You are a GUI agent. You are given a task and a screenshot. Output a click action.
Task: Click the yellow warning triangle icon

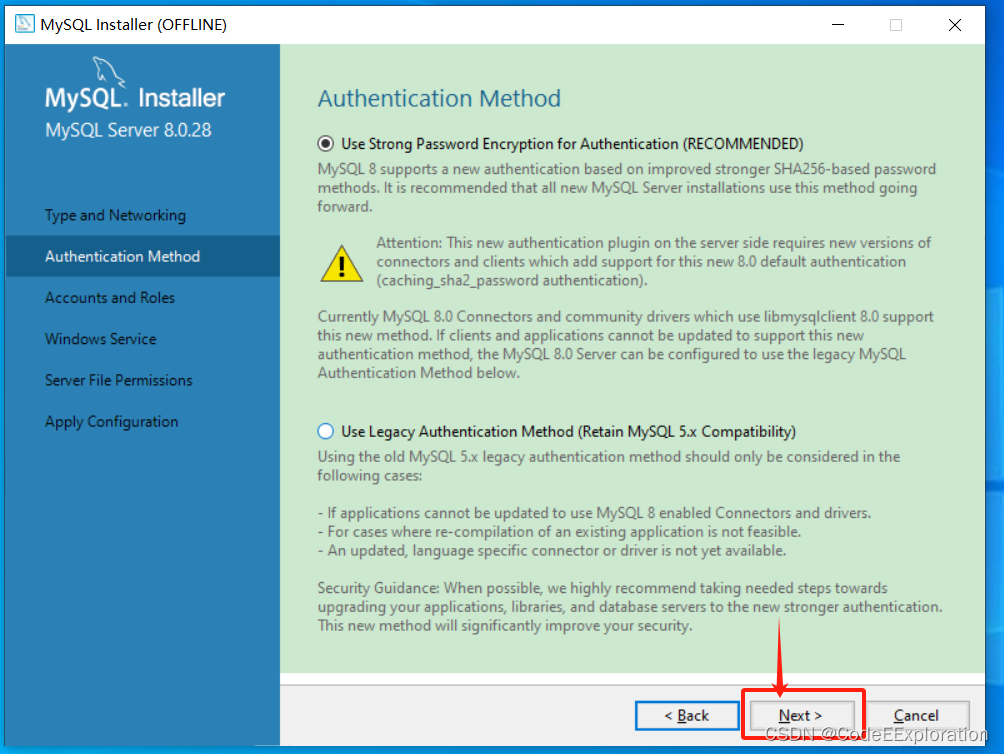tap(341, 264)
